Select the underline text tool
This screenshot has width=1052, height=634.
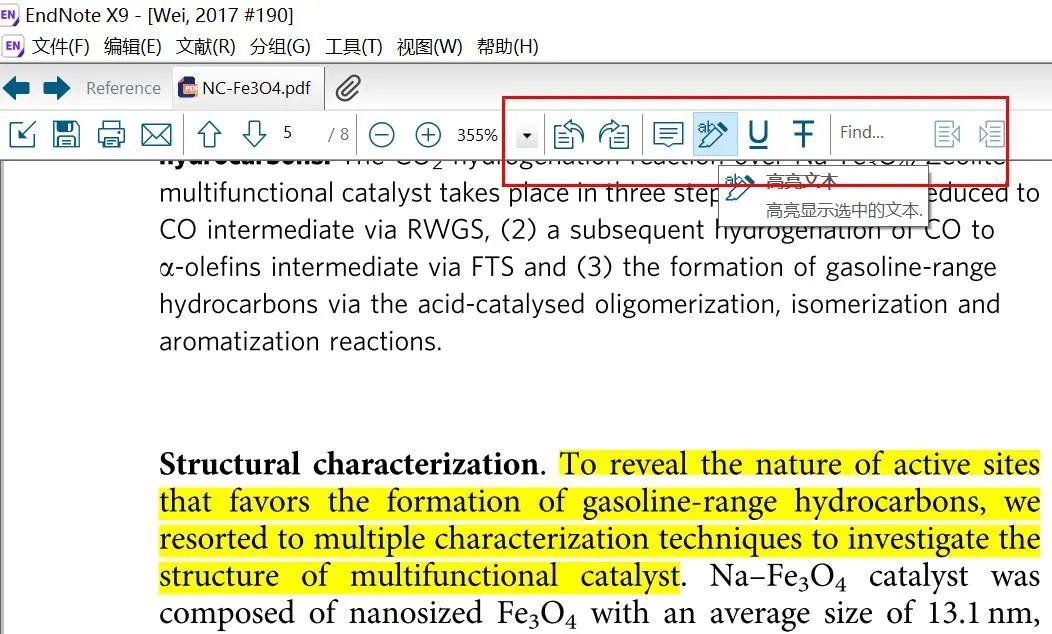click(x=758, y=134)
